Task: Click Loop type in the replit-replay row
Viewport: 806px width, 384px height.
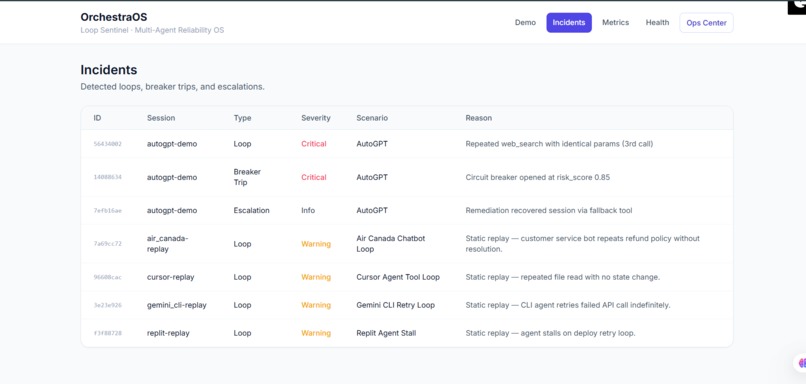Action: click(x=242, y=333)
